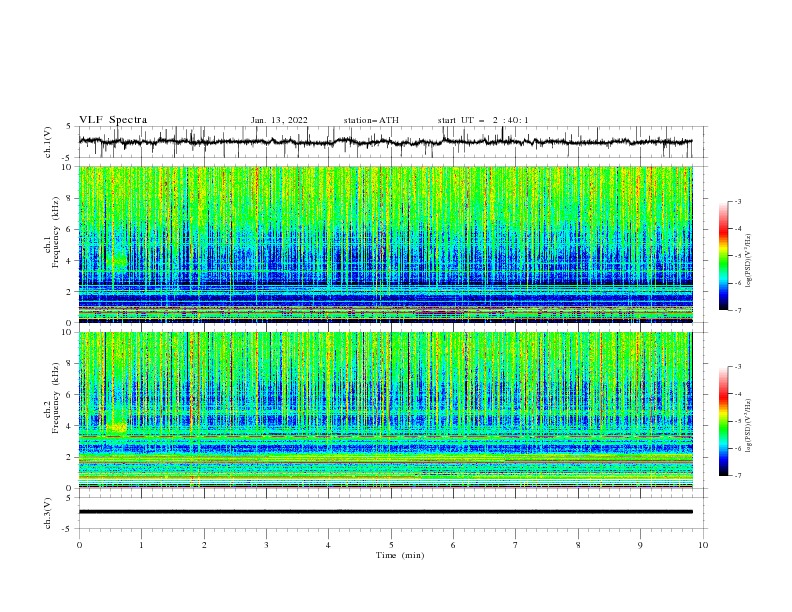792x612 pixels.
Task: Click the '3' tick on time axis
Action: click(266, 545)
